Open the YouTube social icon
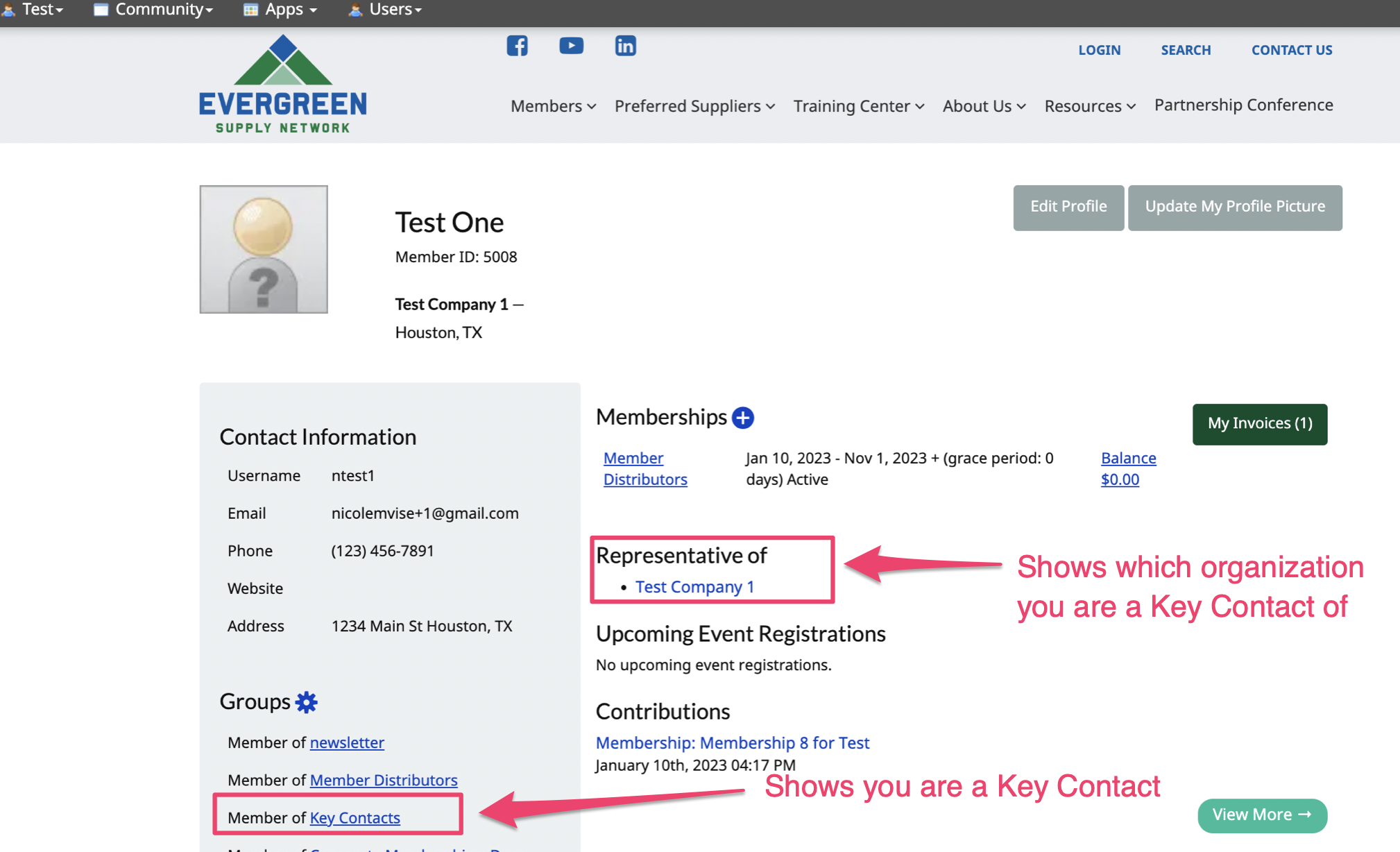 click(x=571, y=46)
